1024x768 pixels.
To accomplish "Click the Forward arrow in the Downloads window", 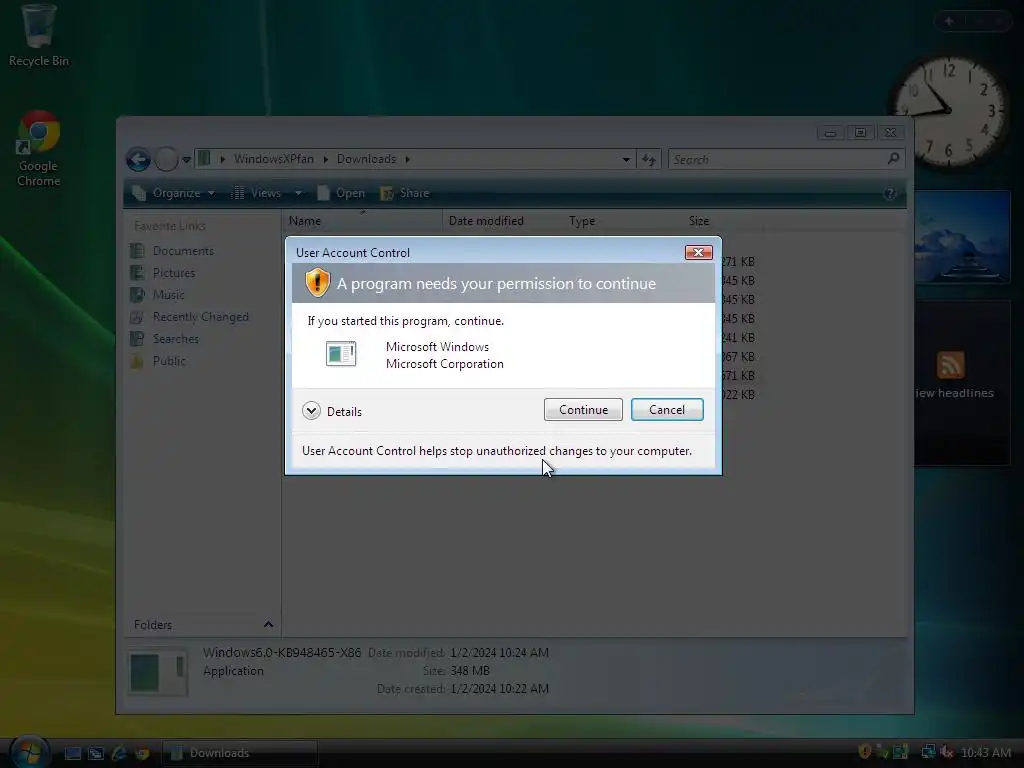I will (x=166, y=159).
